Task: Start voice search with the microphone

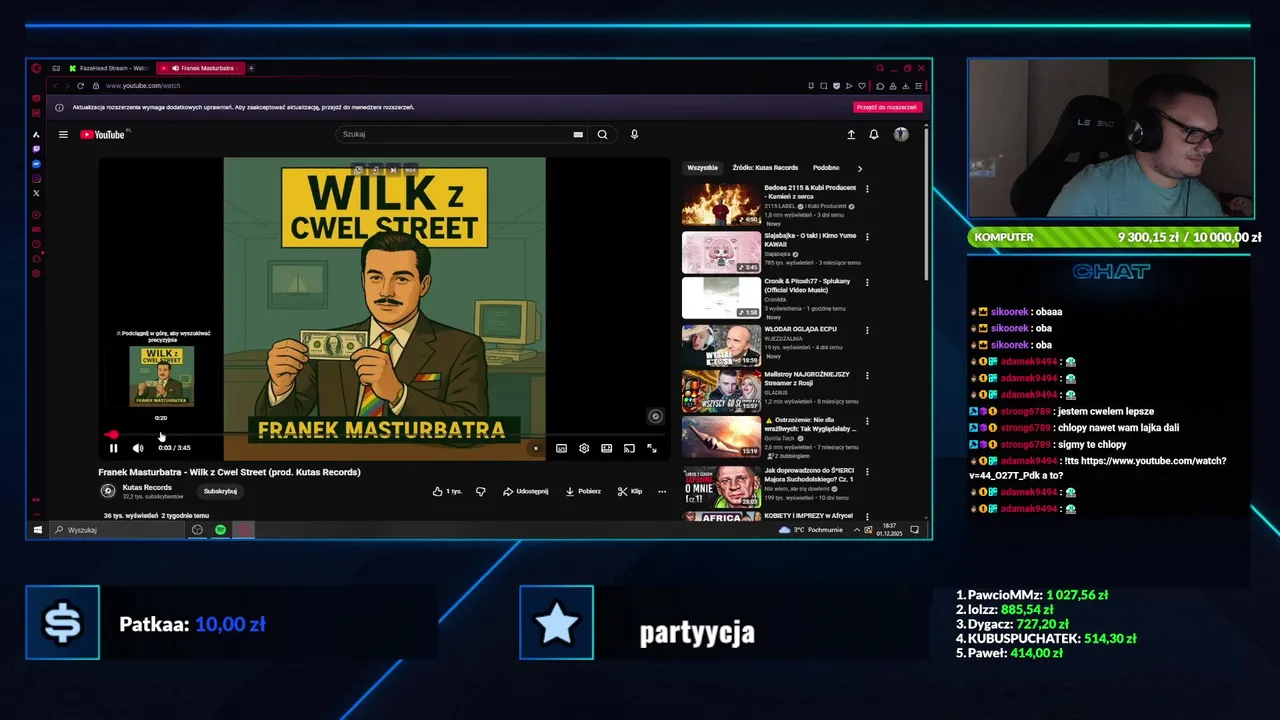Action: point(634,134)
